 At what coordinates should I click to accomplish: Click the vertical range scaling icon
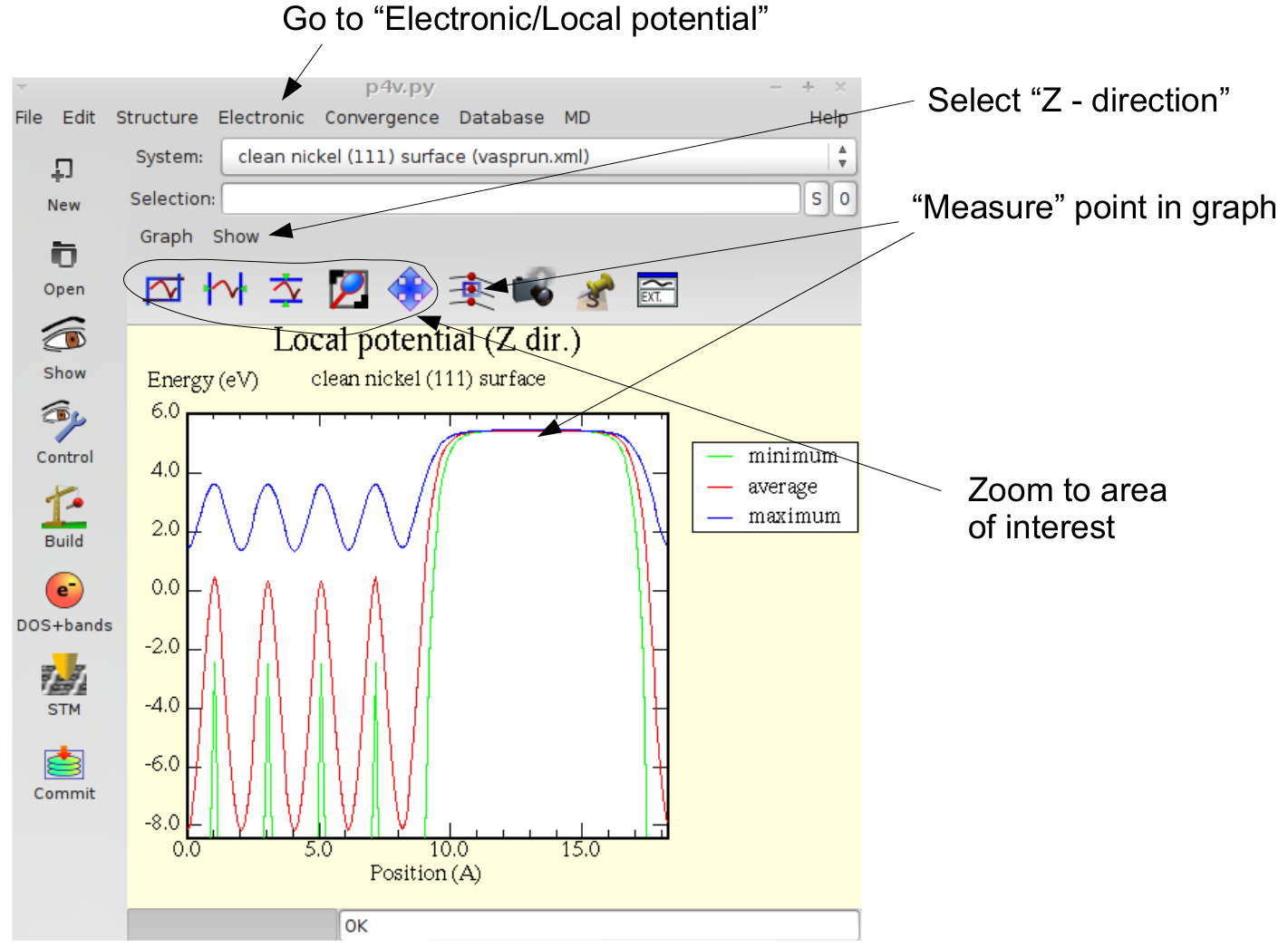(x=286, y=289)
